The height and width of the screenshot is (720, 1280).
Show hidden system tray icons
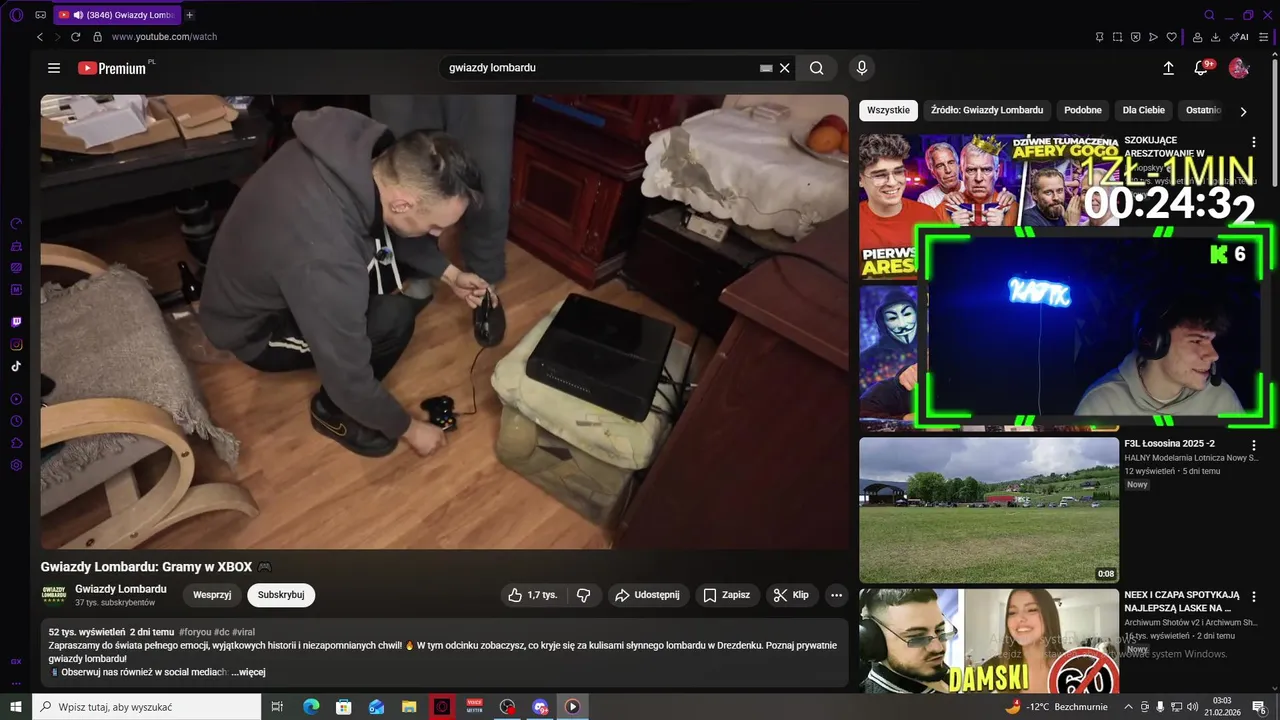pos(1129,707)
